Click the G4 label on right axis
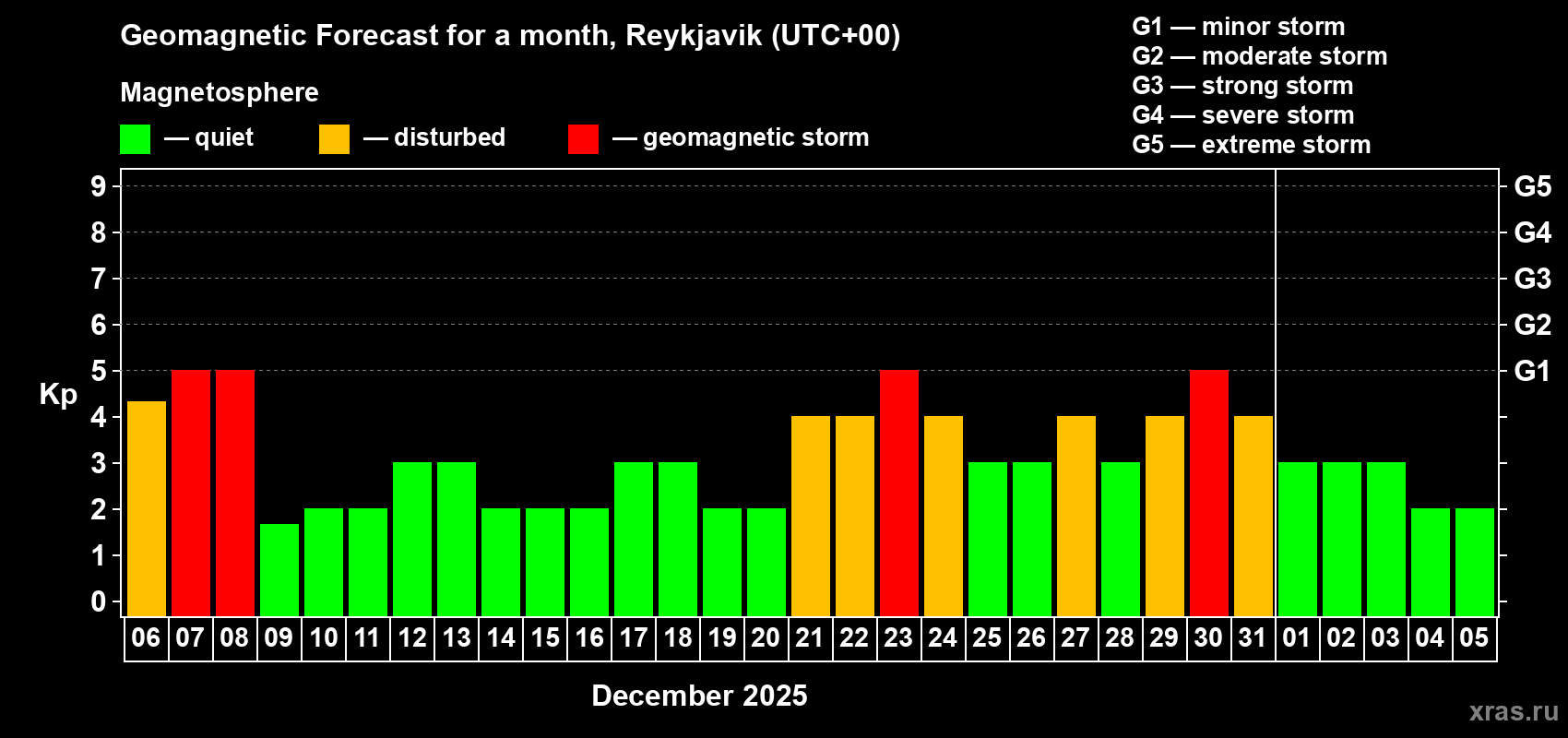Image resolution: width=1568 pixels, height=738 pixels. pyautogui.click(x=1532, y=232)
